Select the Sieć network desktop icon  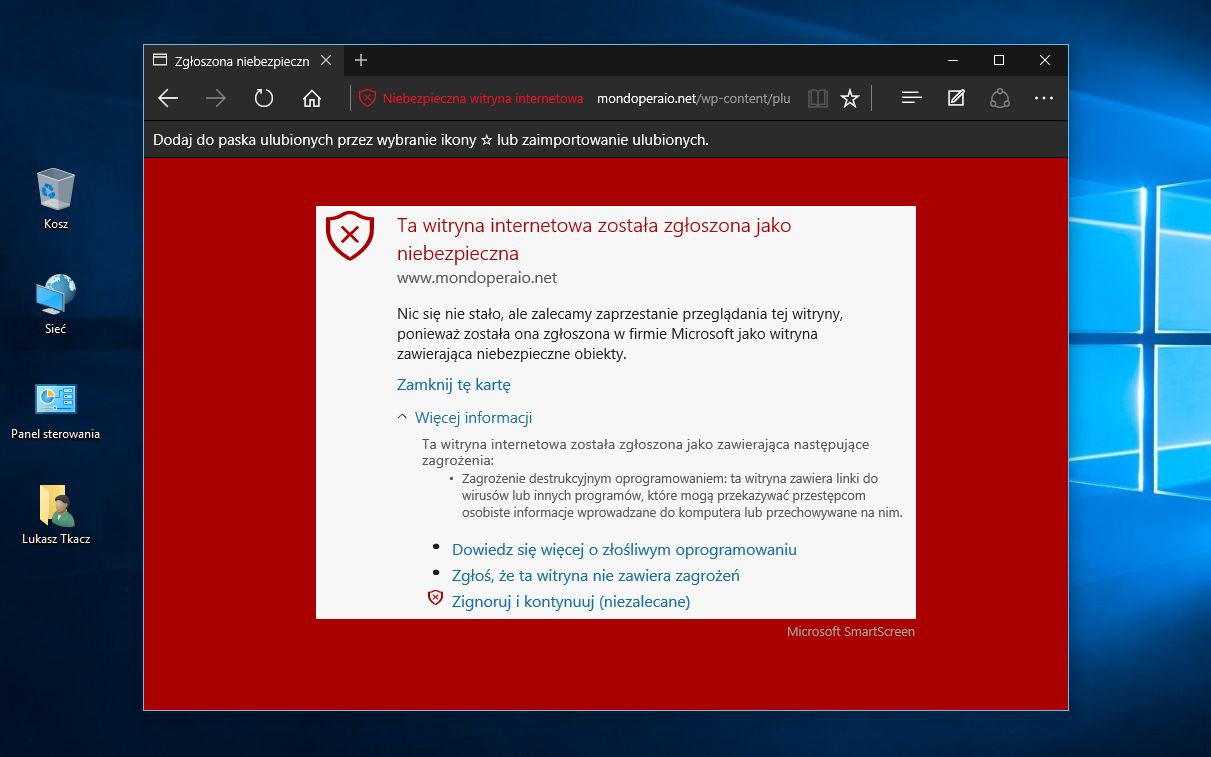pyautogui.click(x=56, y=304)
